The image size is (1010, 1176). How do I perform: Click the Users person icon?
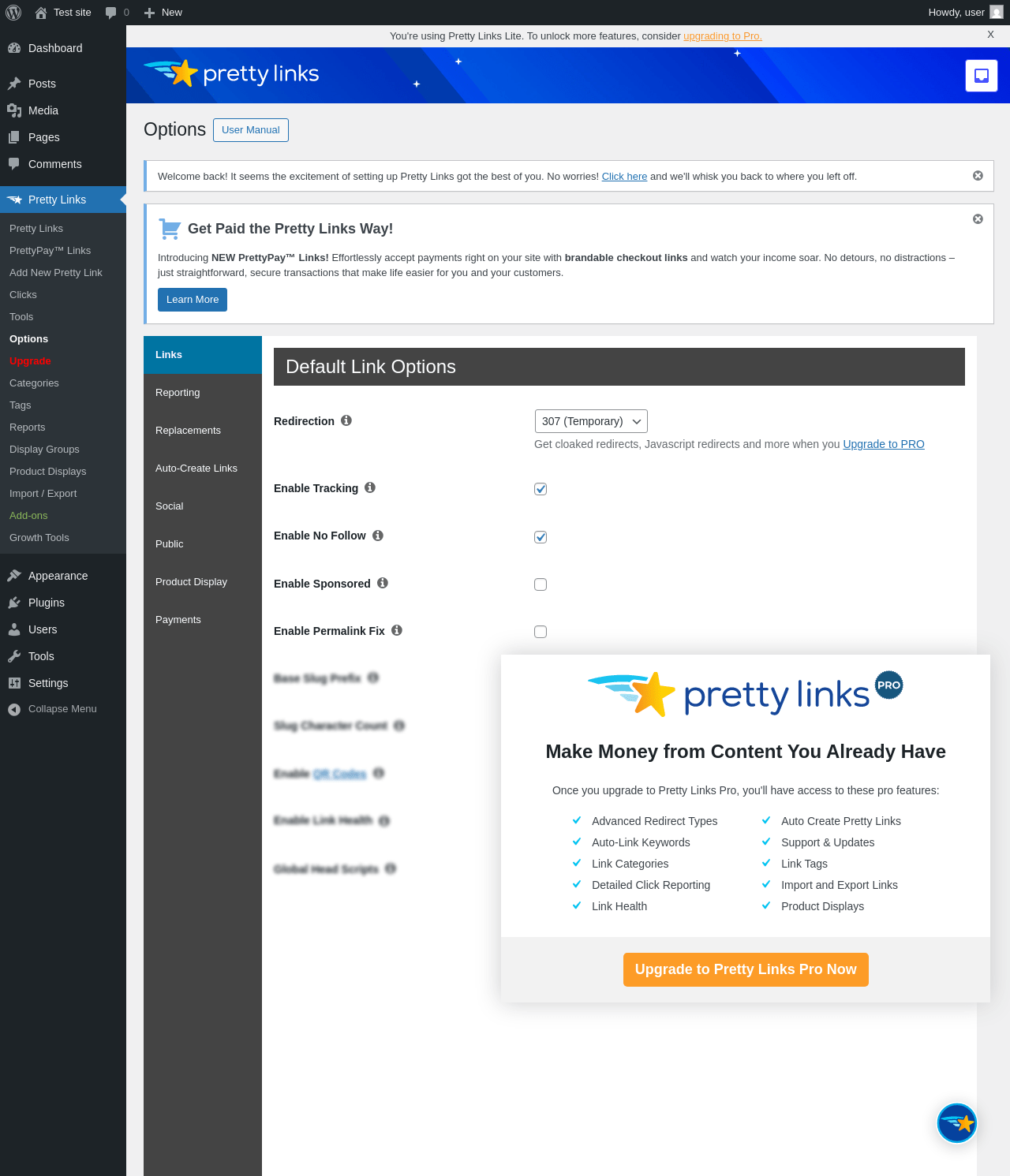tap(14, 629)
